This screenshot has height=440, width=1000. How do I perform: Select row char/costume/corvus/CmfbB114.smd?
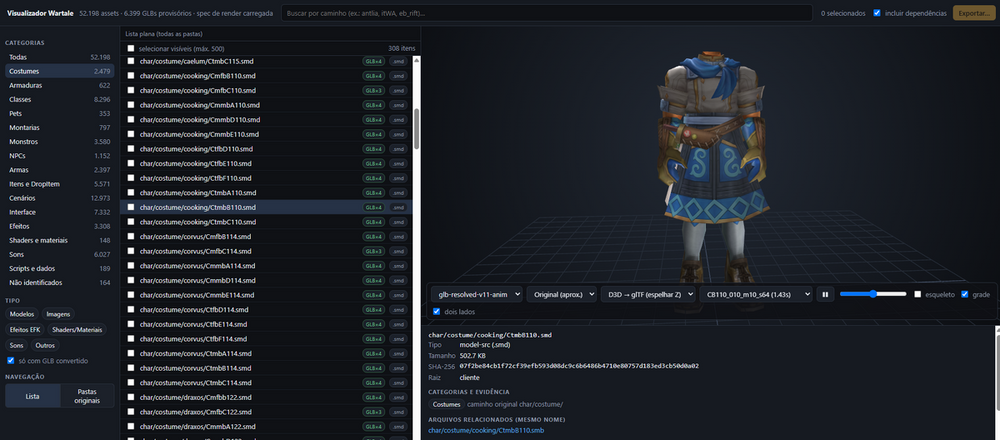(x=267, y=237)
